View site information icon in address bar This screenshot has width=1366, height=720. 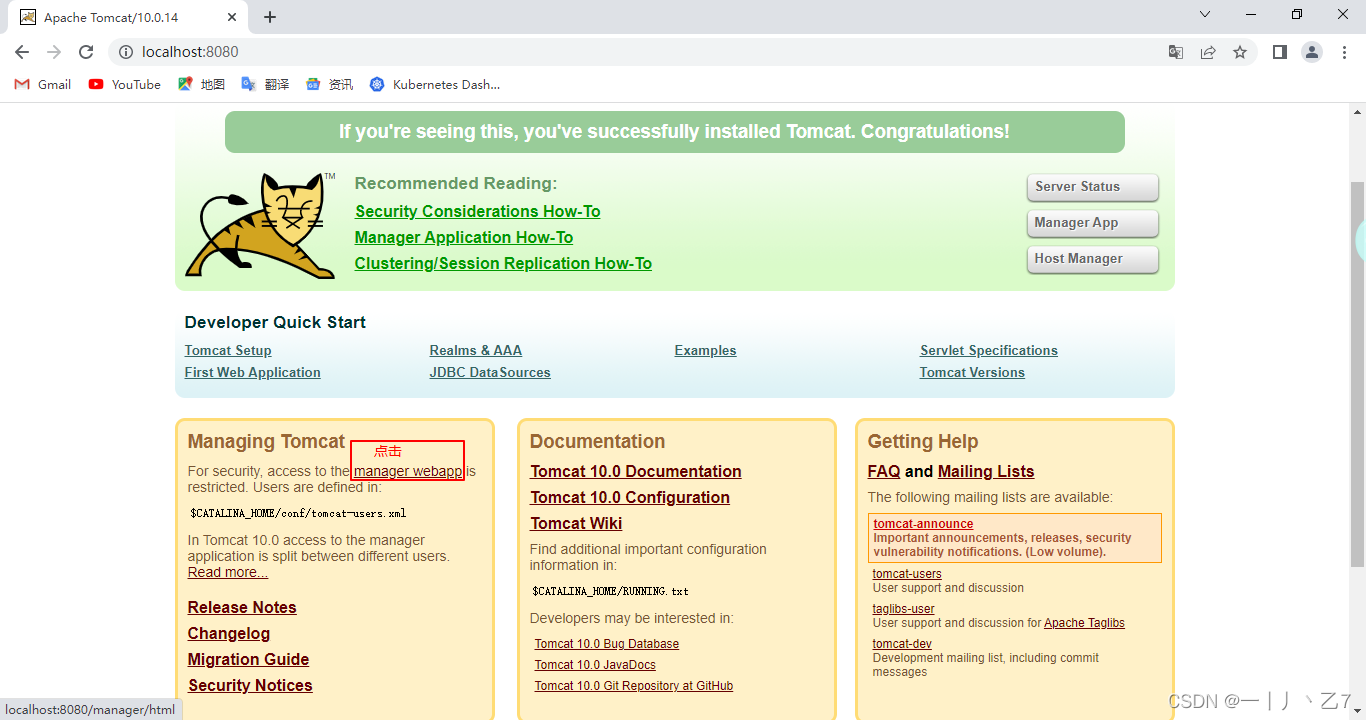point(126,52)
